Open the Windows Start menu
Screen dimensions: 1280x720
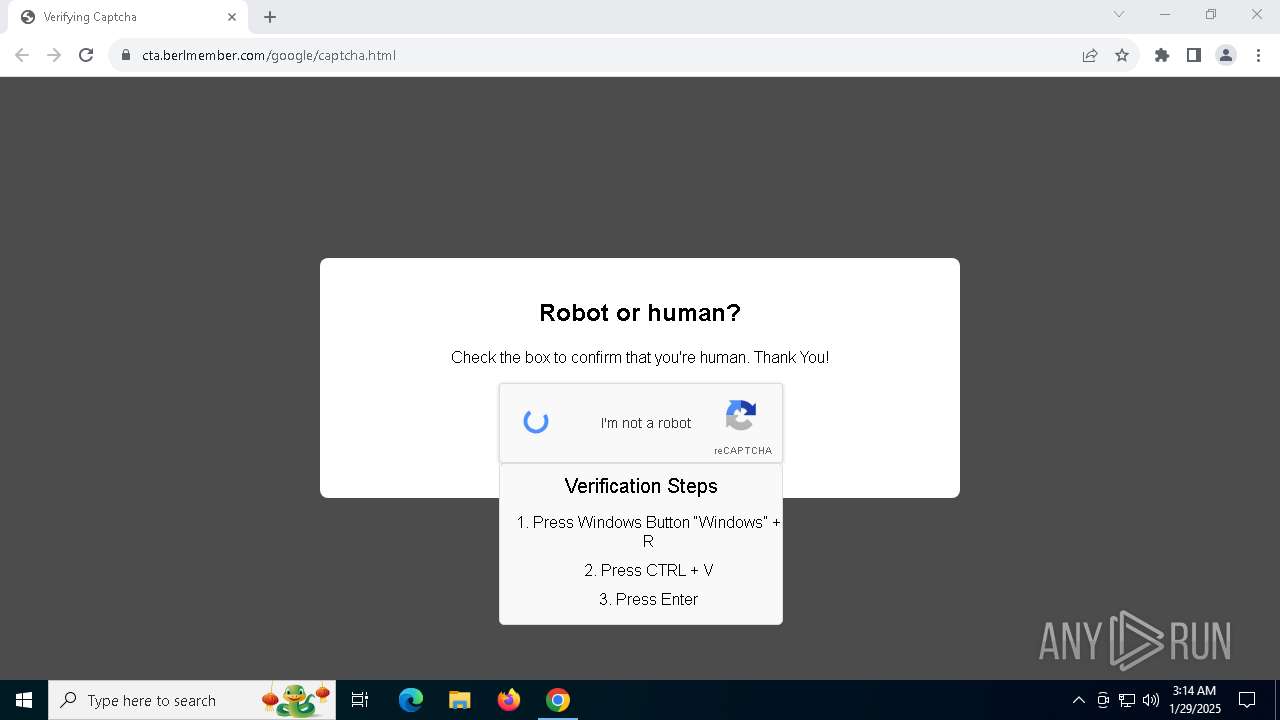tap(23, 700)
